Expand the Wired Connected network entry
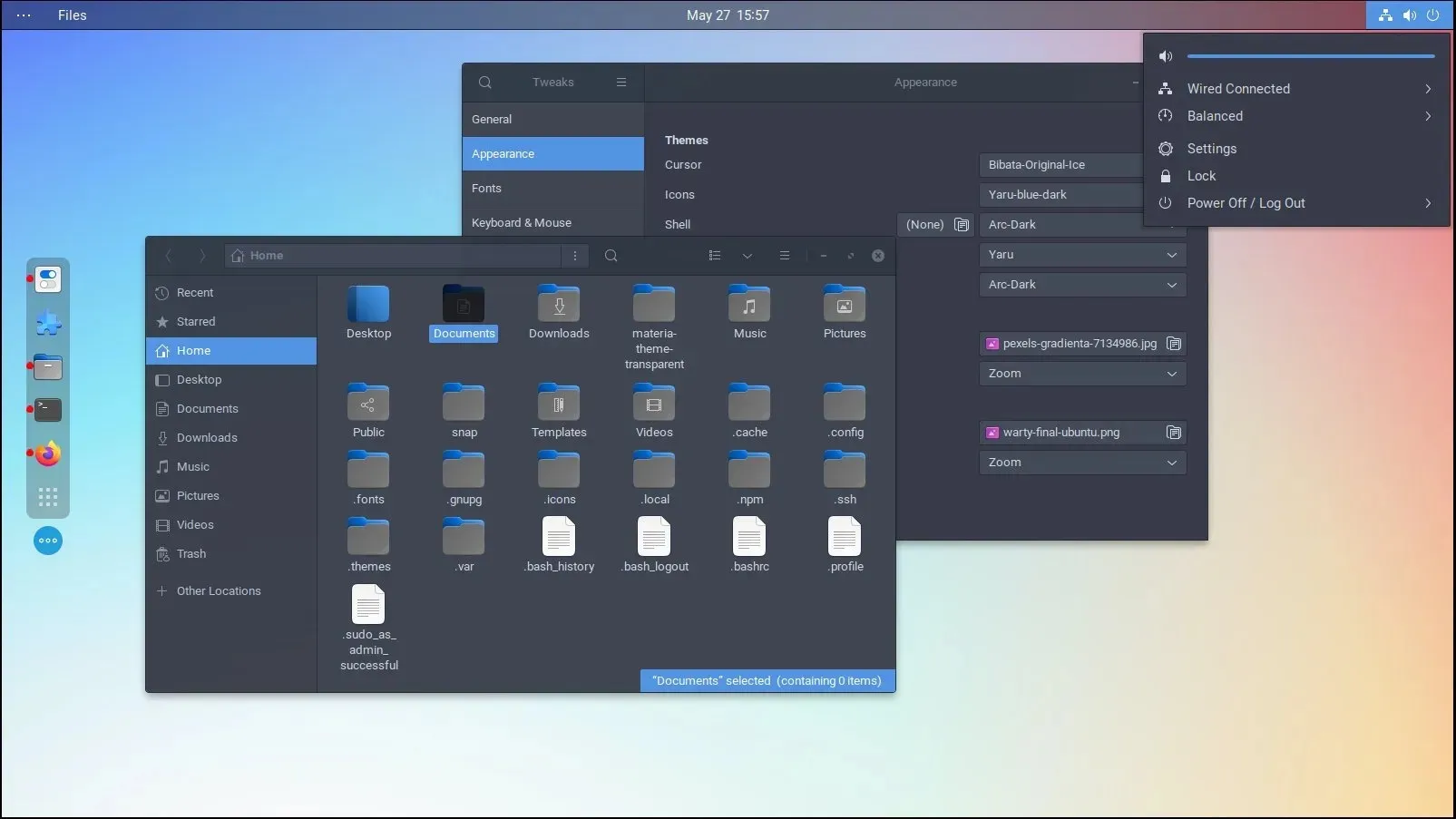Screen dimensions: 1456x819 point(1427,89)
